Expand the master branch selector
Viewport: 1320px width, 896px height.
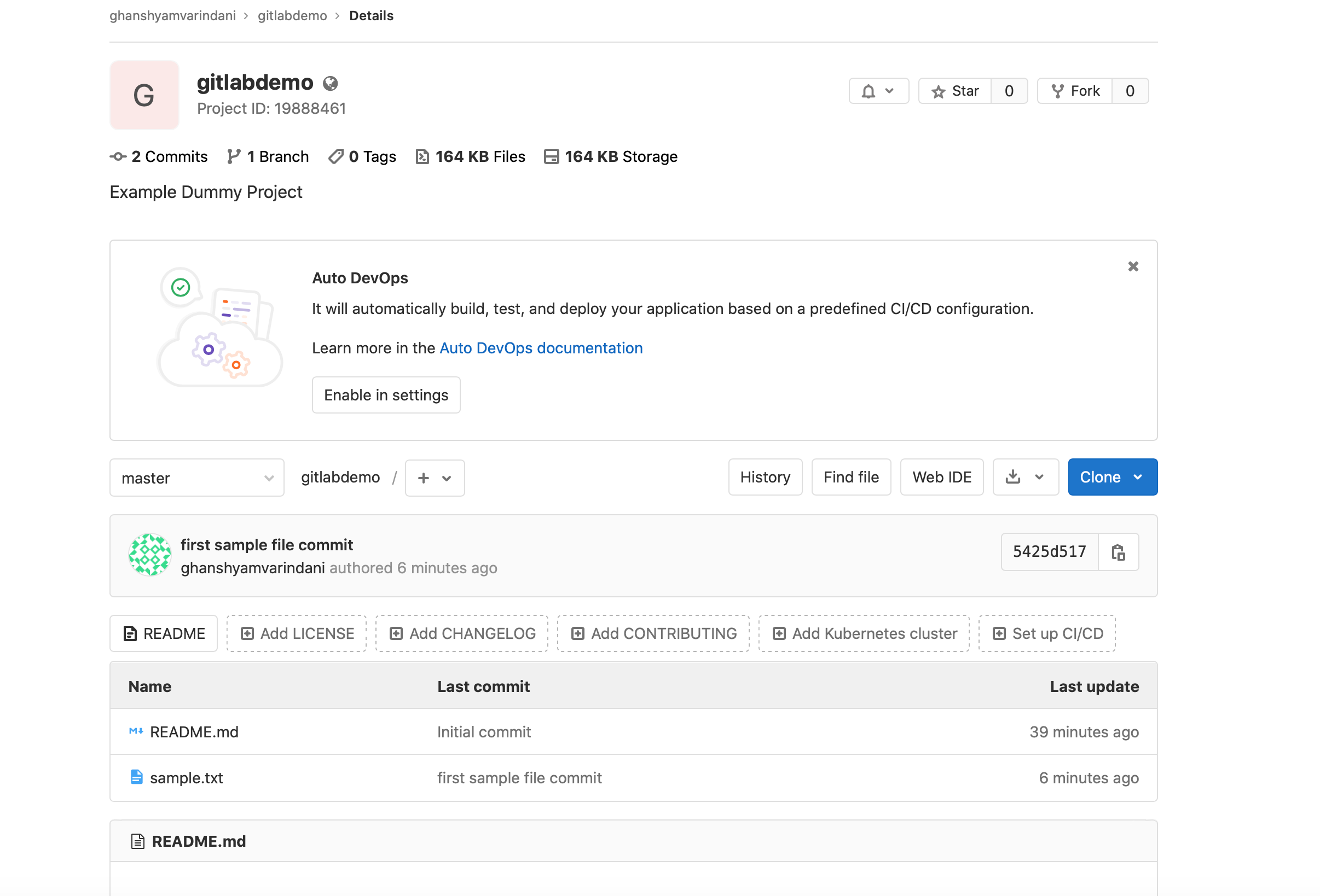click(196, 478)
